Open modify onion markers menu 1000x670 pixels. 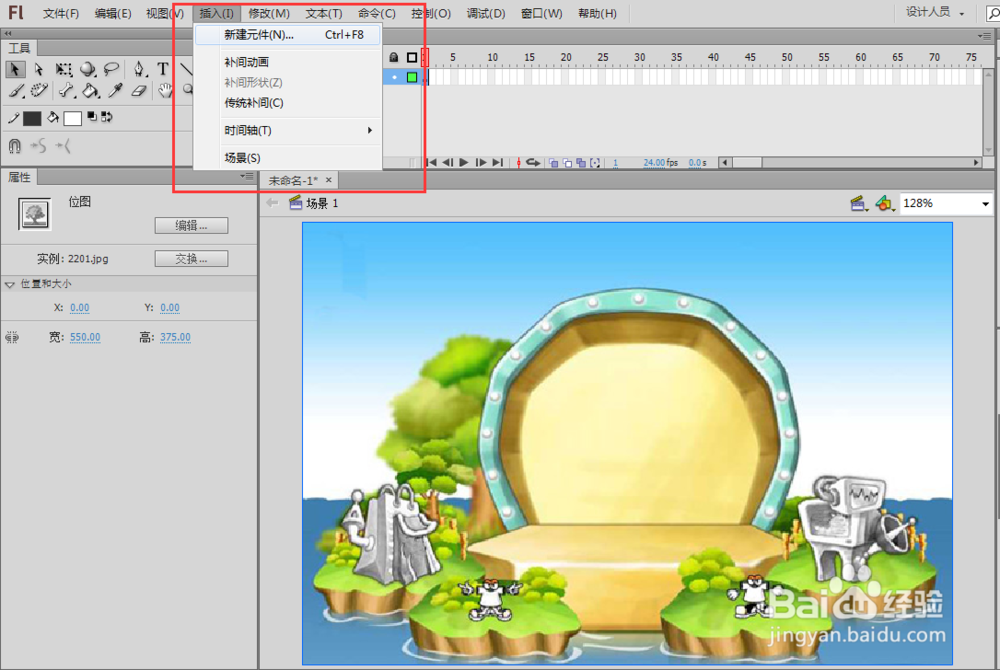[595, 163]
